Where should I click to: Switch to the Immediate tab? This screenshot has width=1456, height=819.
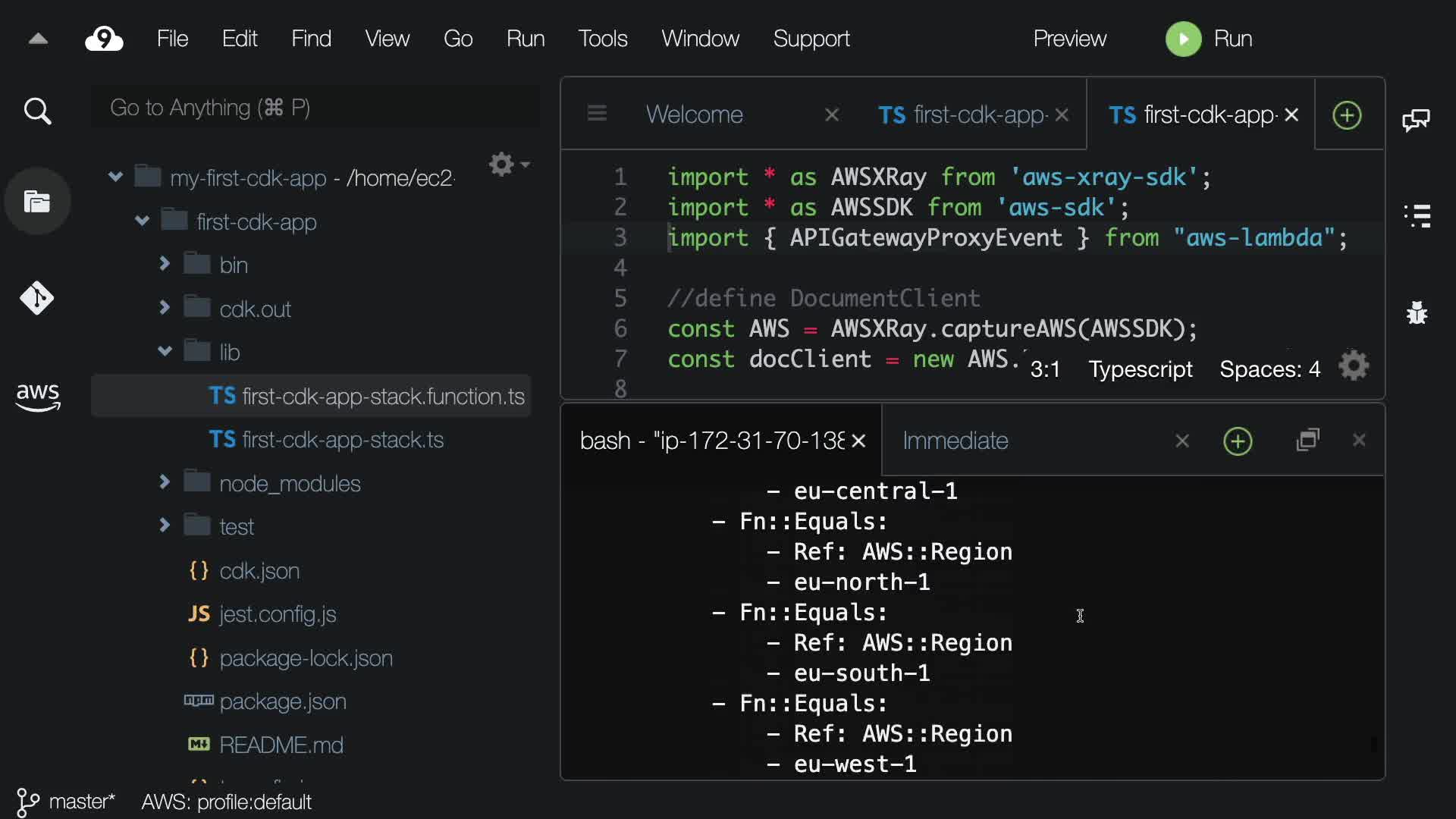tap(955, 441)
